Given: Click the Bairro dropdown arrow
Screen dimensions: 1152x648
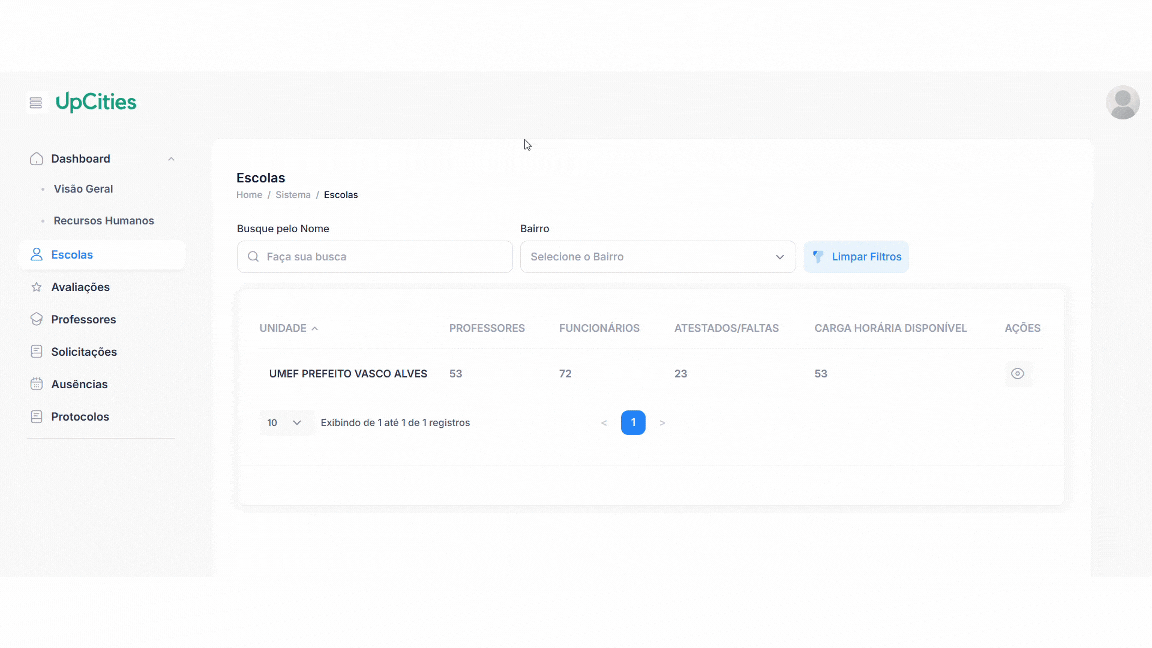Looking at the screenshot, I should (780, 257).
